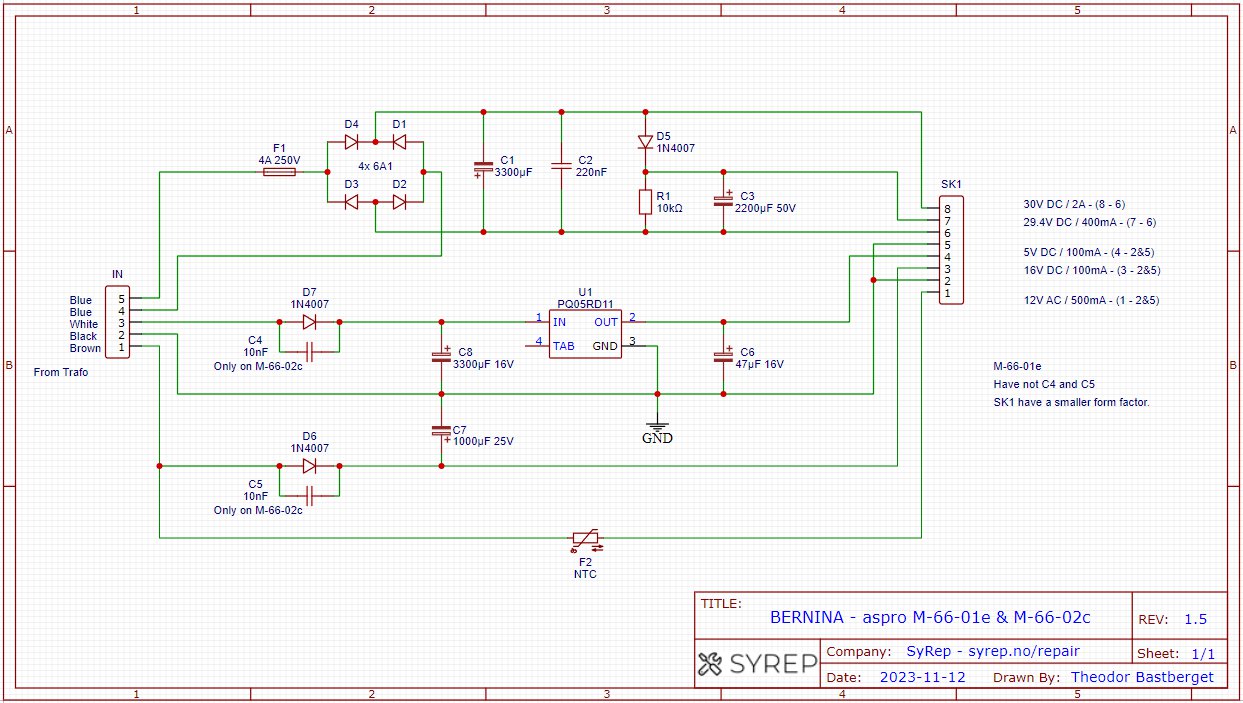Screen dimensions: 1243x703
Task: Click the C6 47µF 16V capacitor
Action: [x=722, y=357]
